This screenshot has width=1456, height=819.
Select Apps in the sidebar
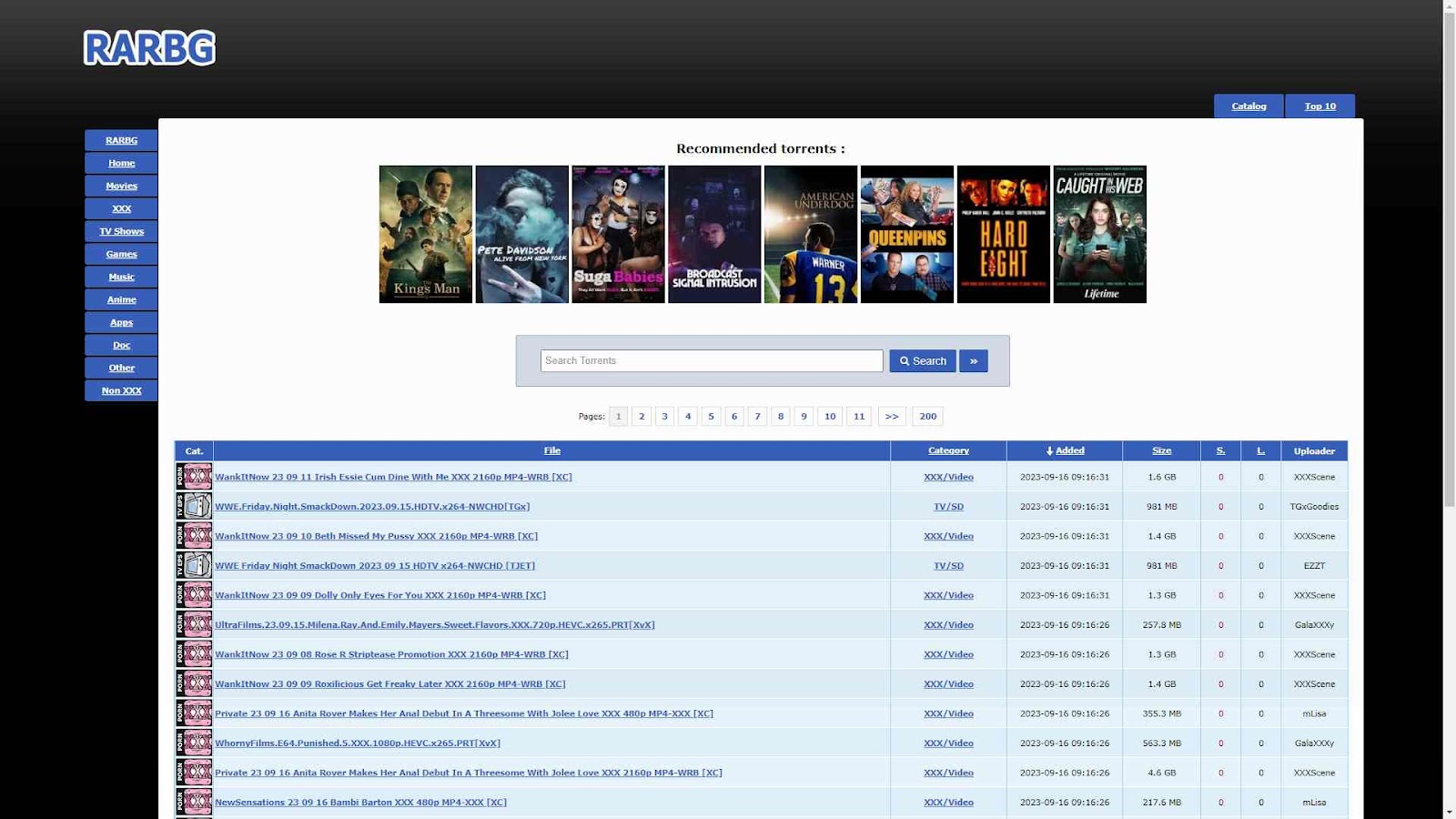121,322
